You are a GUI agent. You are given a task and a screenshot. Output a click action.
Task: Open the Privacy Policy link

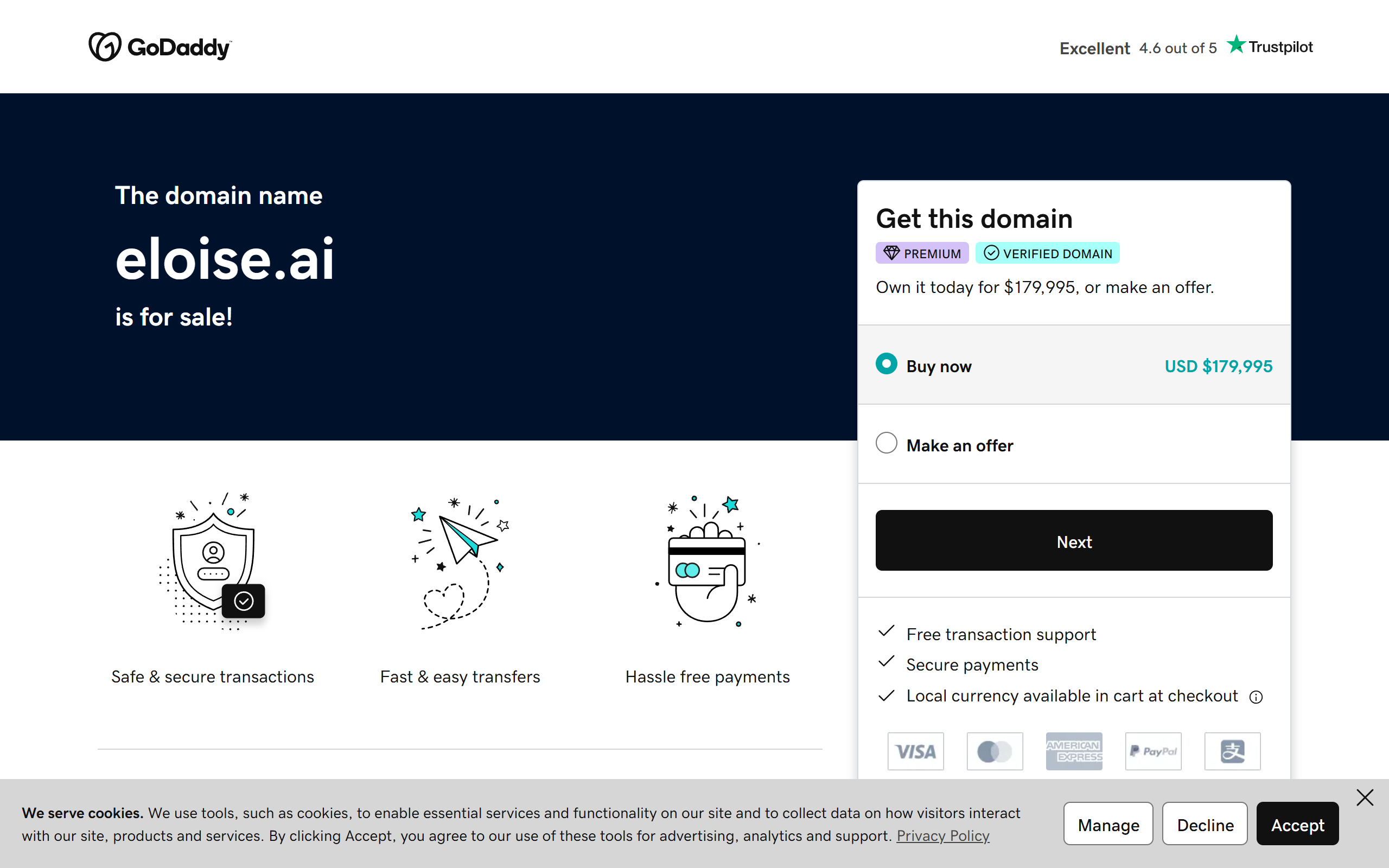(x=943, y=836)
